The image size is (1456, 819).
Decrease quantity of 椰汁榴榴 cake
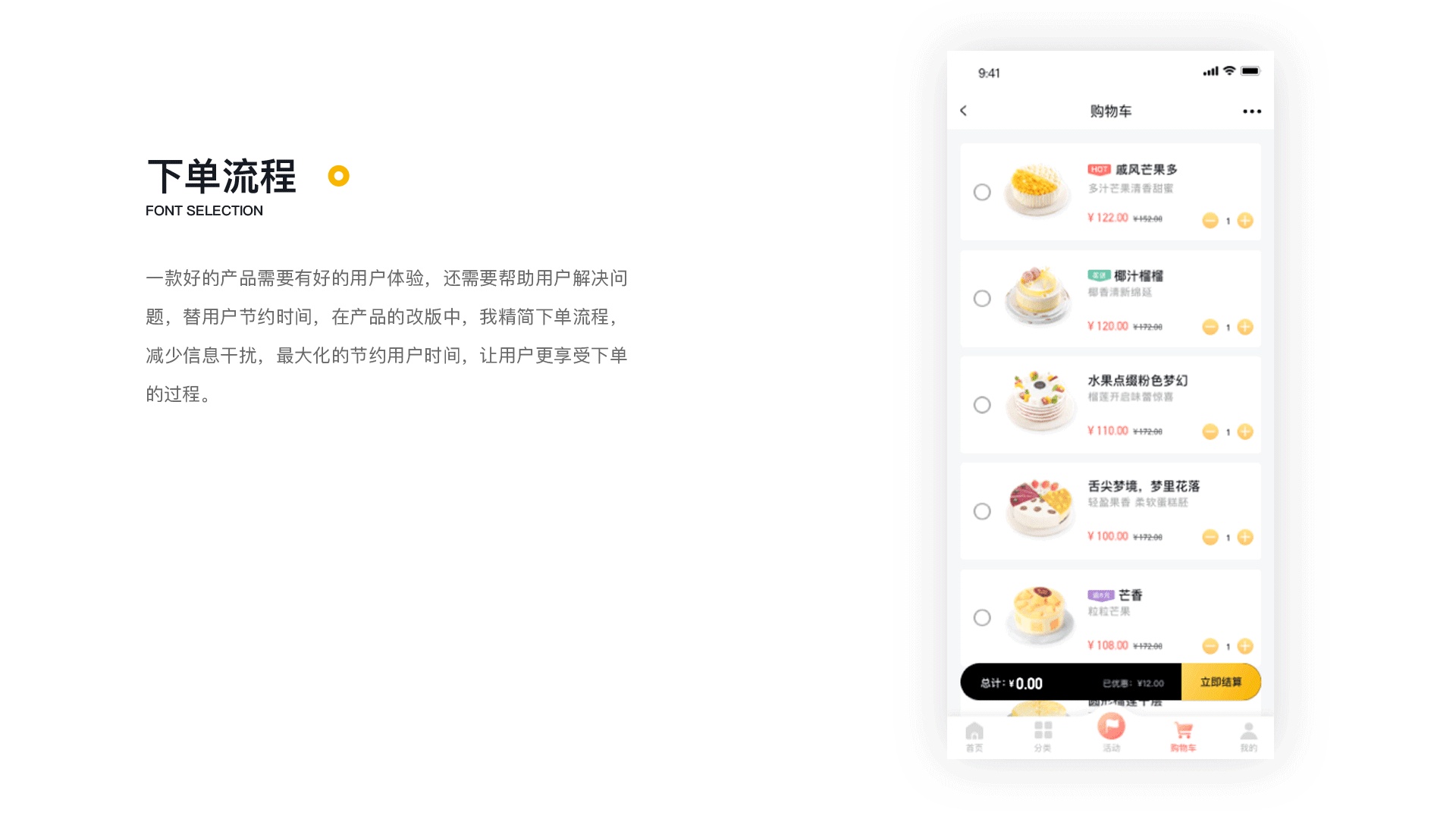[x=1210, y=327]
